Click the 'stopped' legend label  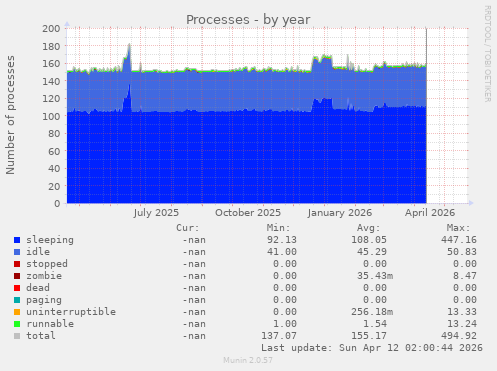point(47,264)
